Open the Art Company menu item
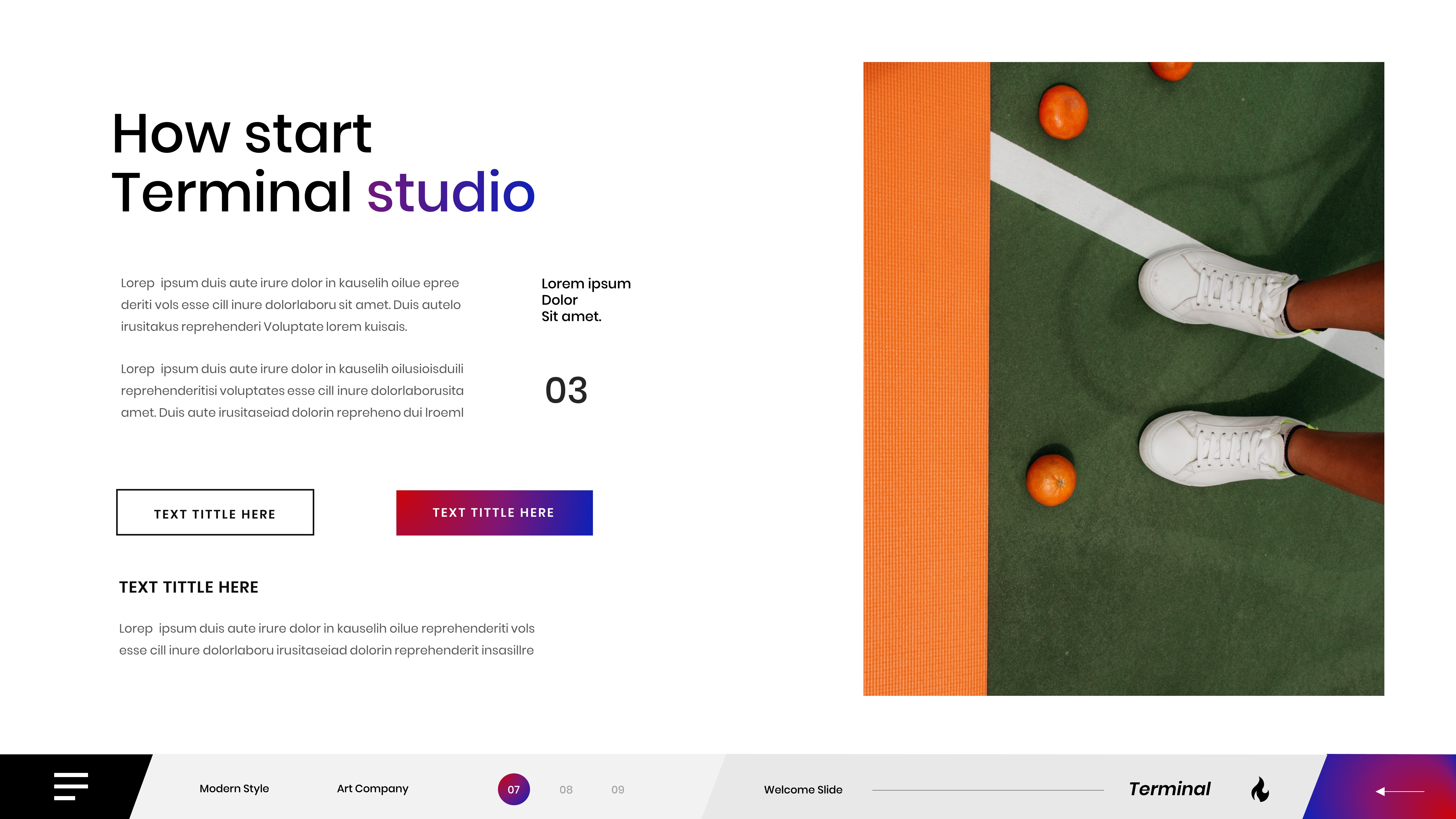The height and width of the screenshot is (819, 1456). 373,788
